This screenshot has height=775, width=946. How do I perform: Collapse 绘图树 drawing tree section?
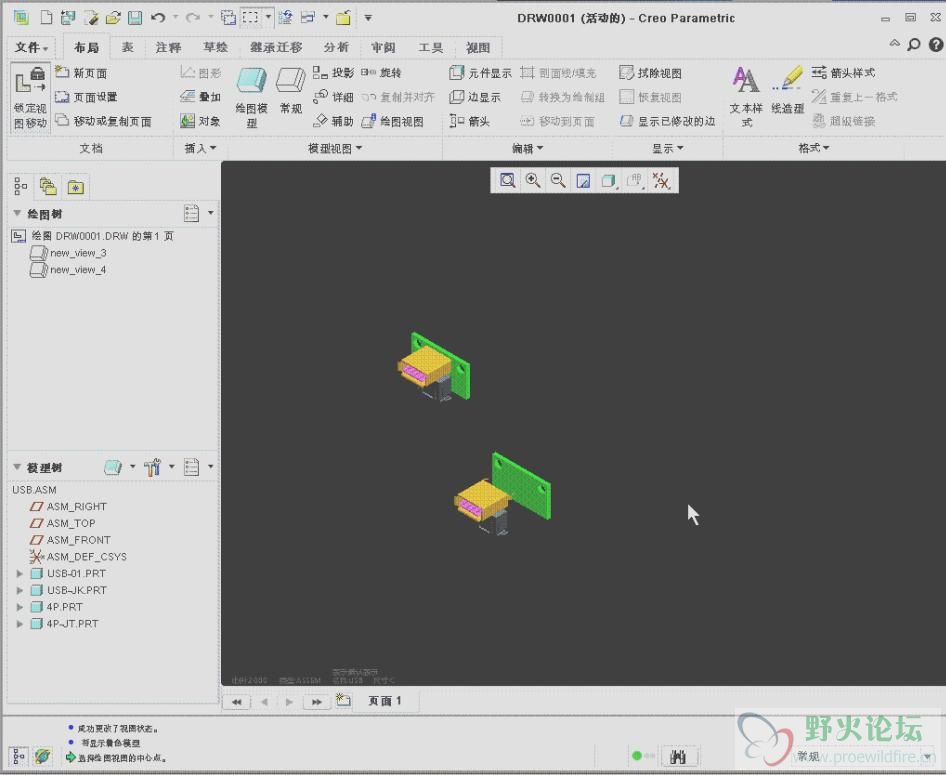(17, 214)
